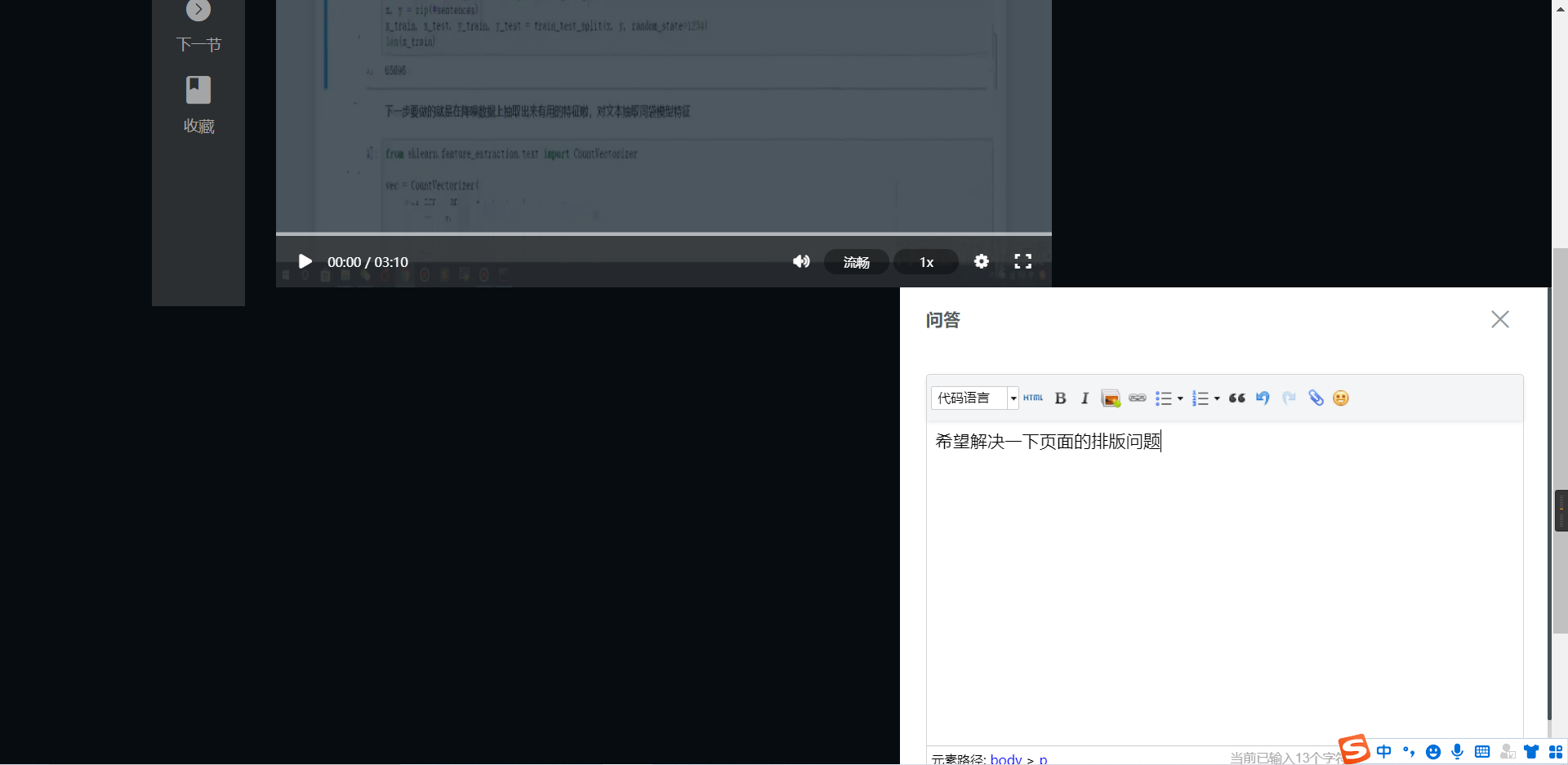Toggle Sogou Chinese/English mode (中)
1568x765 pixels.
[x=1383, y=751]
